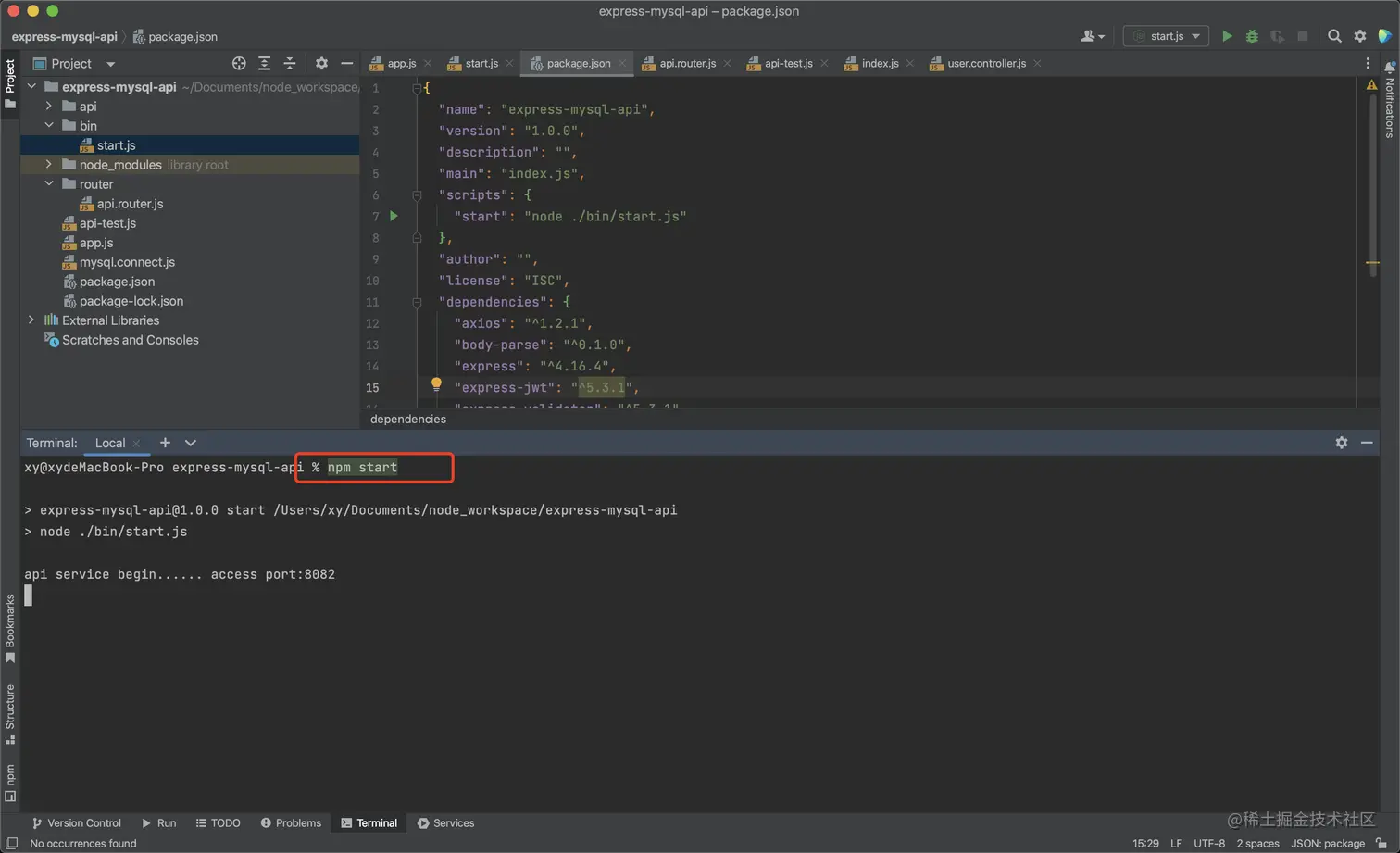Switch to the user.controller.js editor tab
Screen dimensions: 1400x853
click(x=985, y=64)
